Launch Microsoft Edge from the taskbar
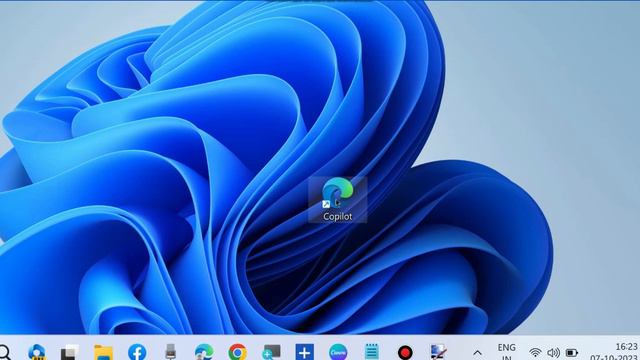The image size is (640, 360). 204,352
